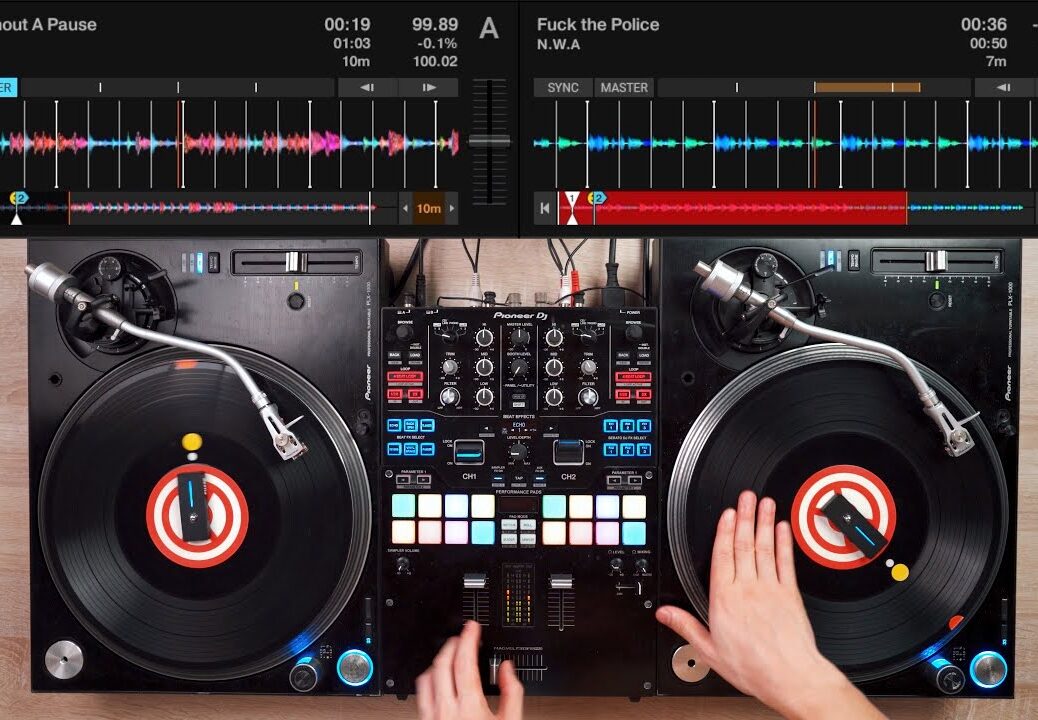This screenshot has height=720, width=1038.
Task: Click the left BACK button on the mixer
Action: tap(395, 355)
